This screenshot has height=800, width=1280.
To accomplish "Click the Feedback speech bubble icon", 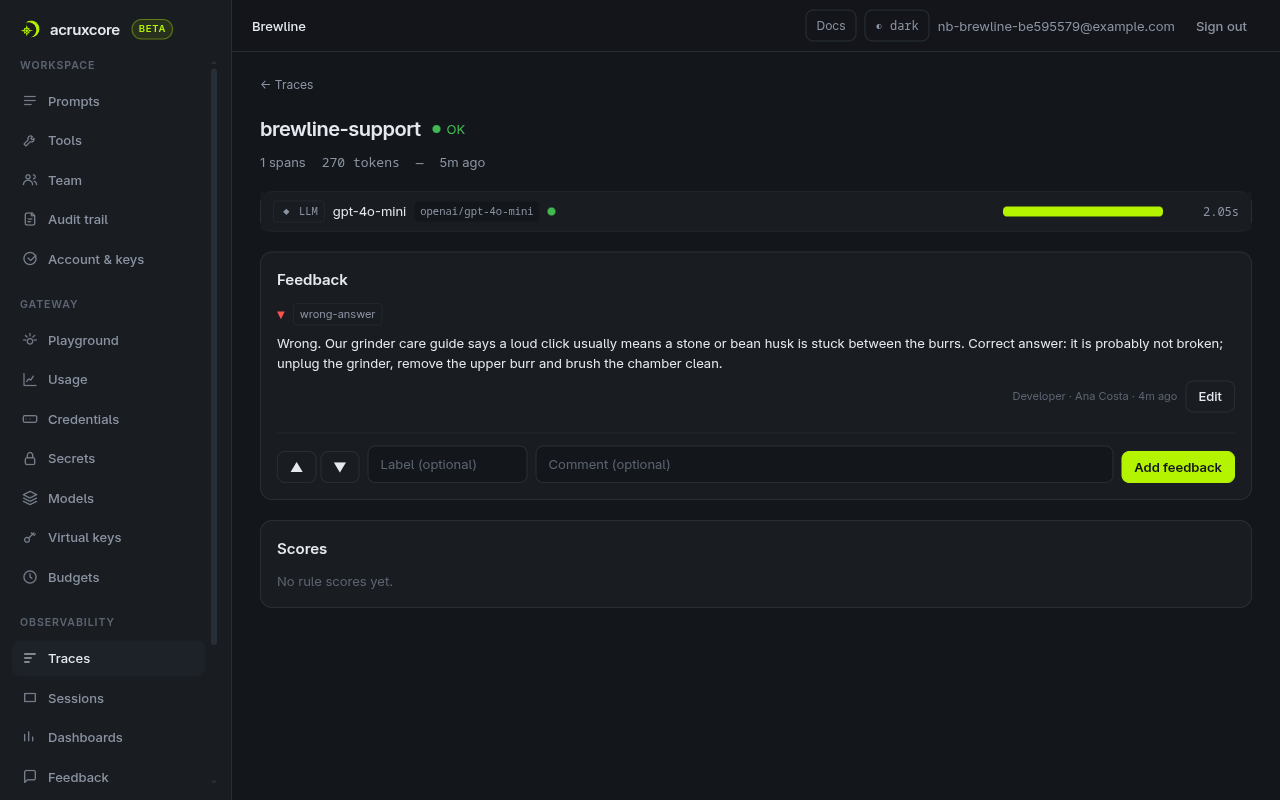I will point(30,777).
